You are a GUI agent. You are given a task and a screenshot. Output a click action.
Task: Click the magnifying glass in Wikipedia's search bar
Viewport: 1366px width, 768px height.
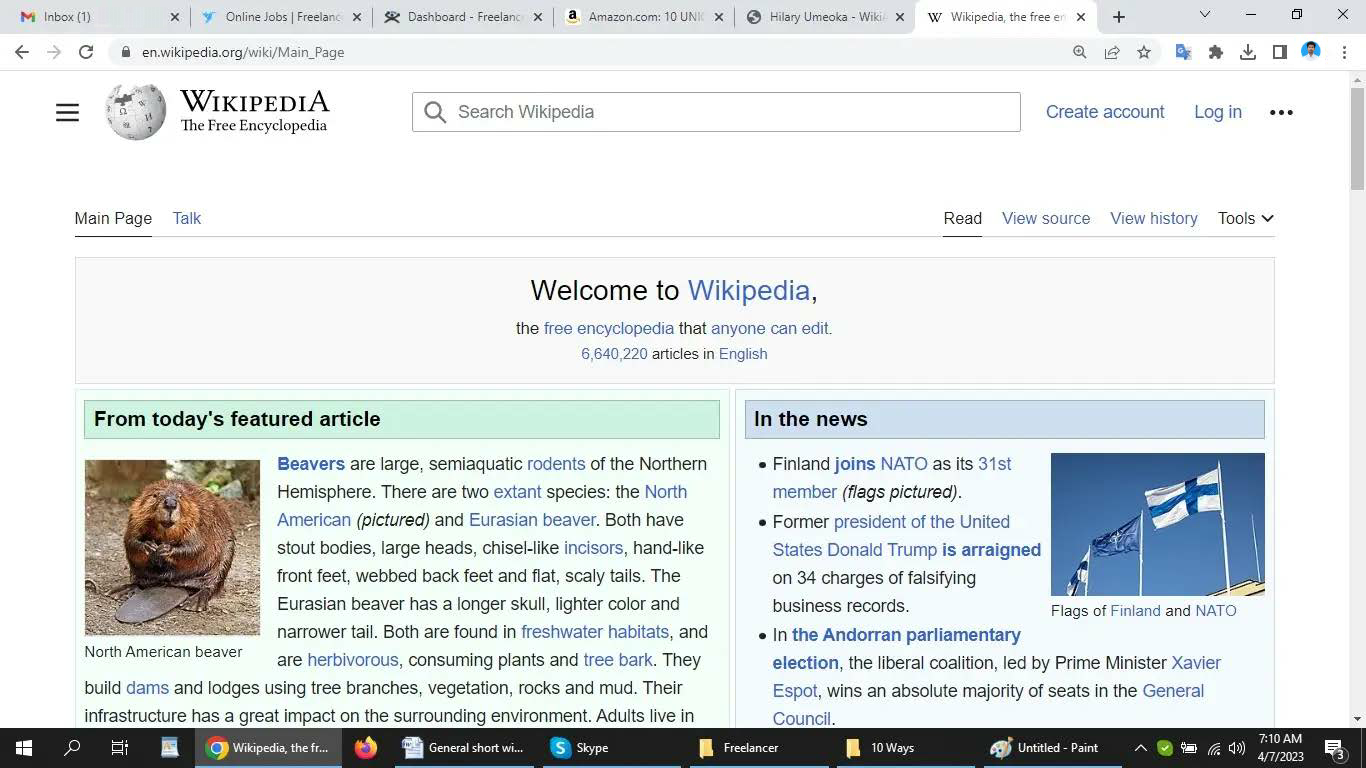point(435,112)
